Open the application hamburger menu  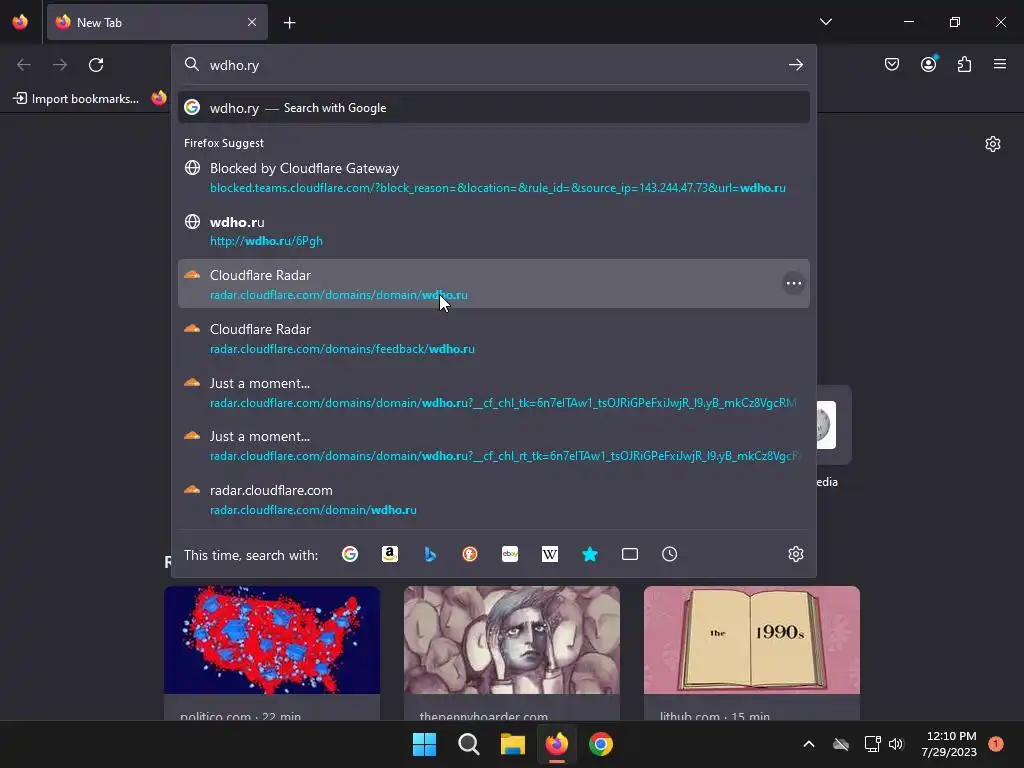(1000, 64)
